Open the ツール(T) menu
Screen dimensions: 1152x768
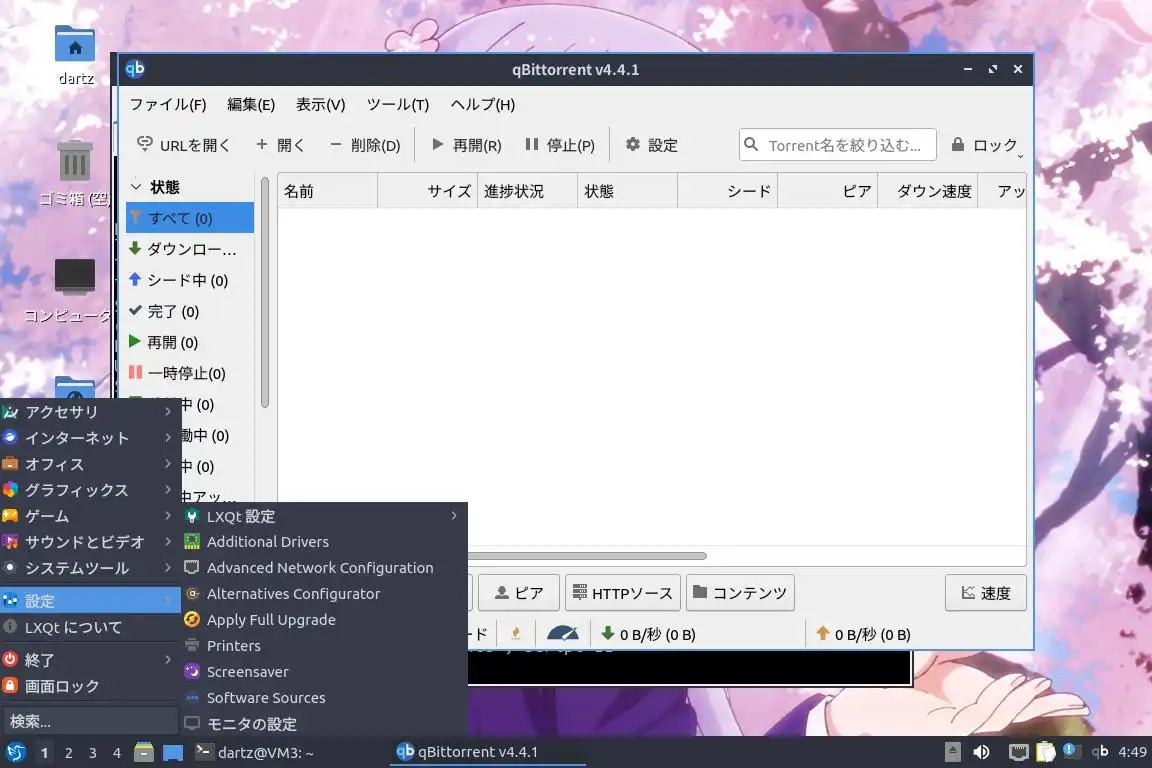[397, 104]
